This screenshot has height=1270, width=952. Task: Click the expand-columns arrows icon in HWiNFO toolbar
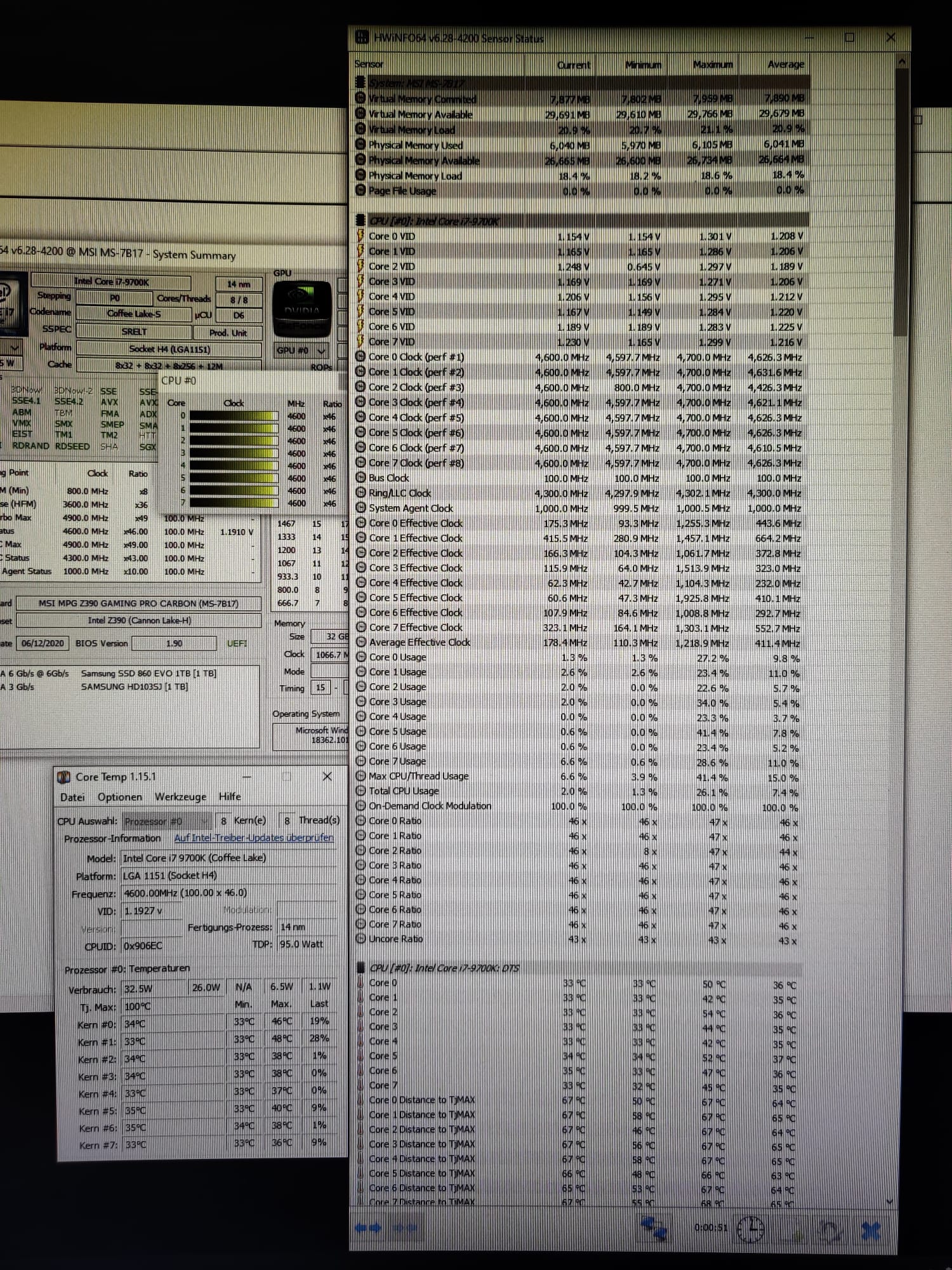368,1228
